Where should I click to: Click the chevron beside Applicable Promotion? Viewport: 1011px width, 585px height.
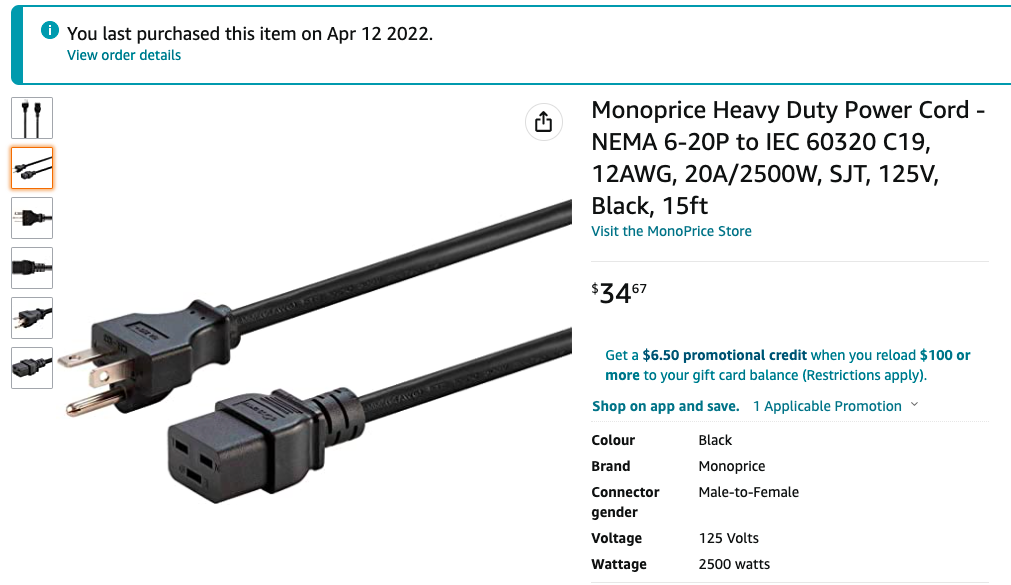[x=914, y=405]
